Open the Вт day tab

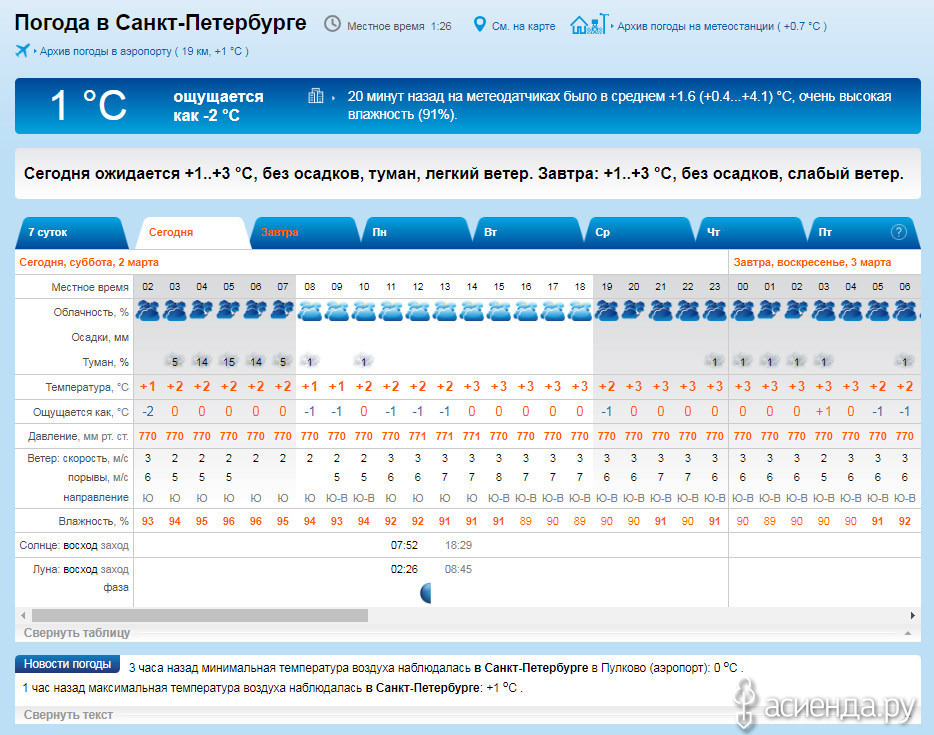click(x=528, y=232)
